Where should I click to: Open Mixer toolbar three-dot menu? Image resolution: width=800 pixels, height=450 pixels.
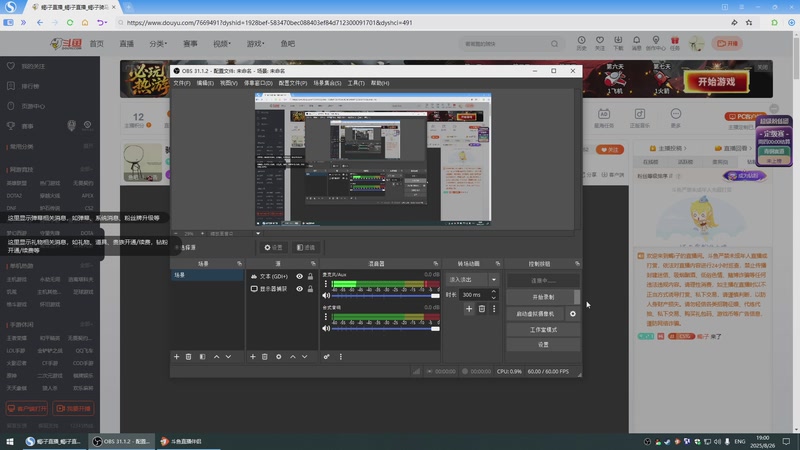click(341, 357)
